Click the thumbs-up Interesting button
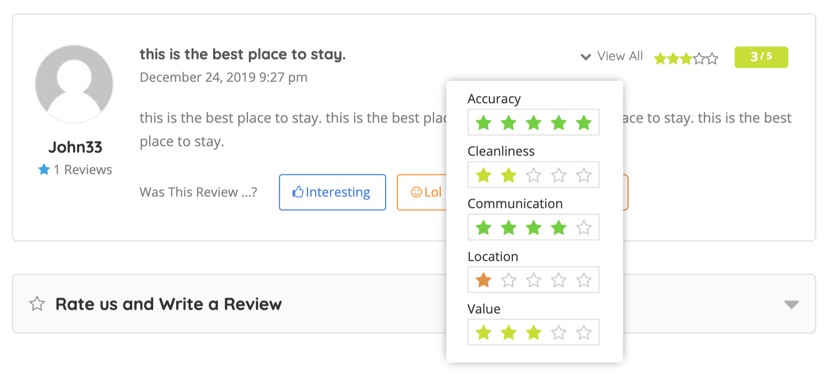 click(x=333, y=192)
